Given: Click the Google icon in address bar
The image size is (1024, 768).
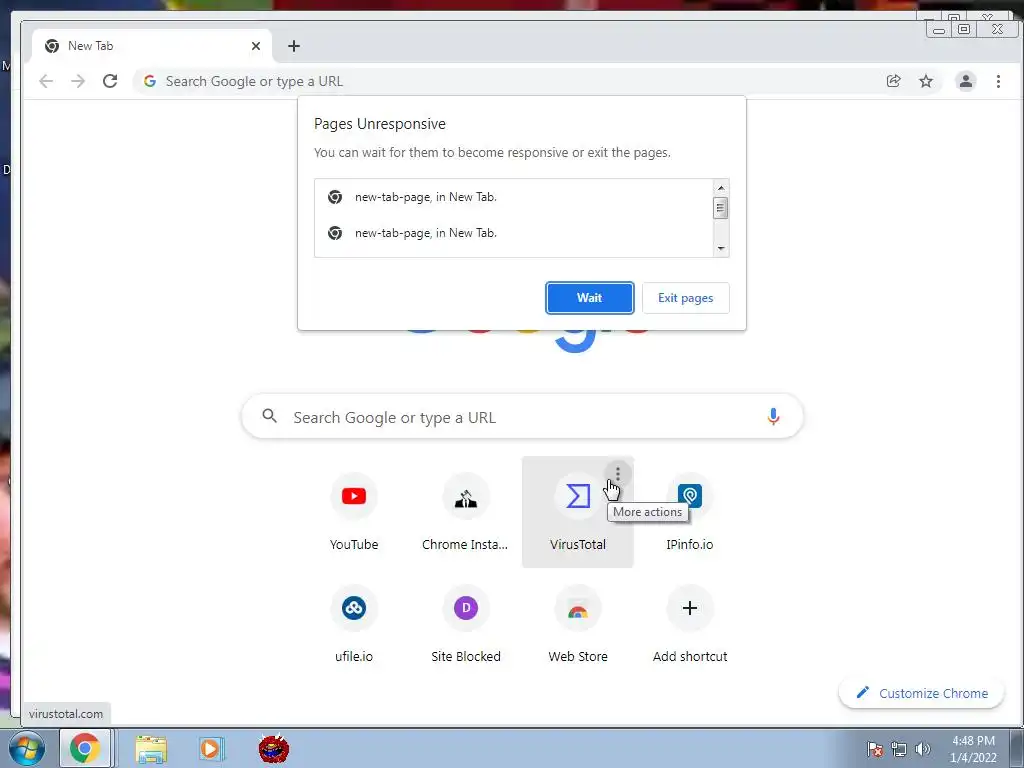Looking at the screenshot, I should (x=150, y=81).
